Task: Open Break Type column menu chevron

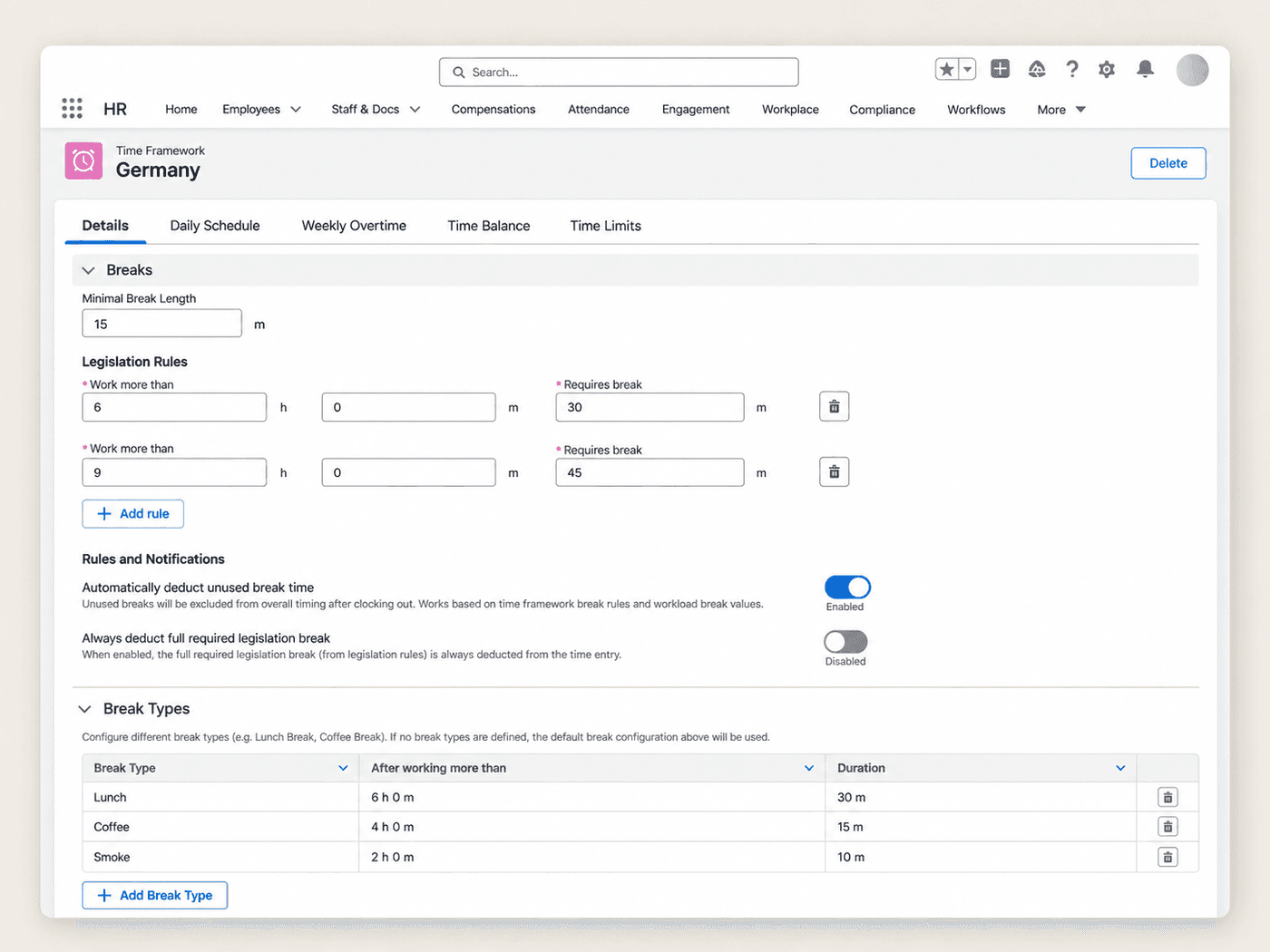Action: point(343,768)
